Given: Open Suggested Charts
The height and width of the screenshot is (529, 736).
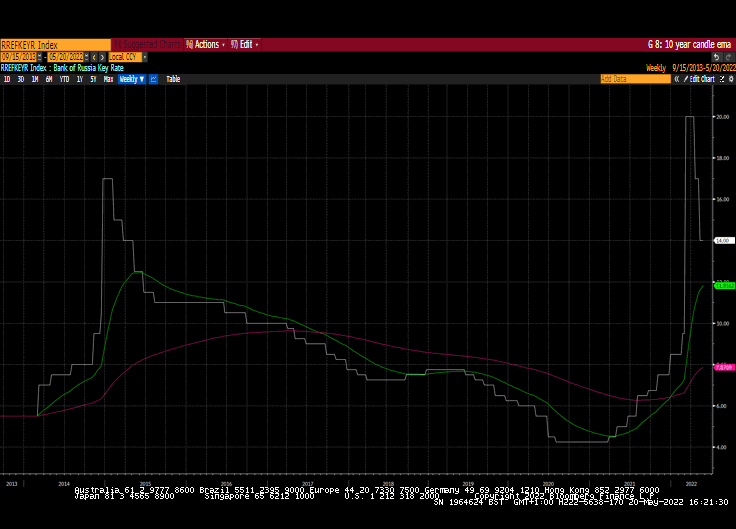Looking at the screenshot, I should pyautogui.click(x=147, y=44).
